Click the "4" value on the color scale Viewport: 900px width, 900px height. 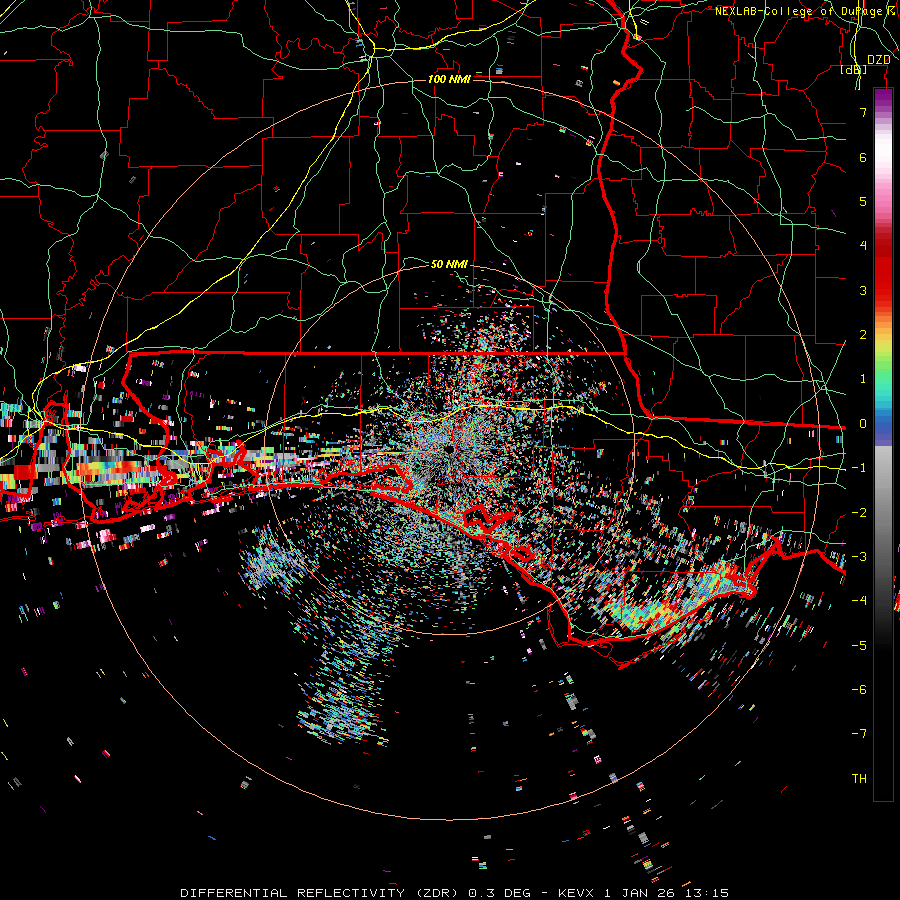click(x=863, y=246)
